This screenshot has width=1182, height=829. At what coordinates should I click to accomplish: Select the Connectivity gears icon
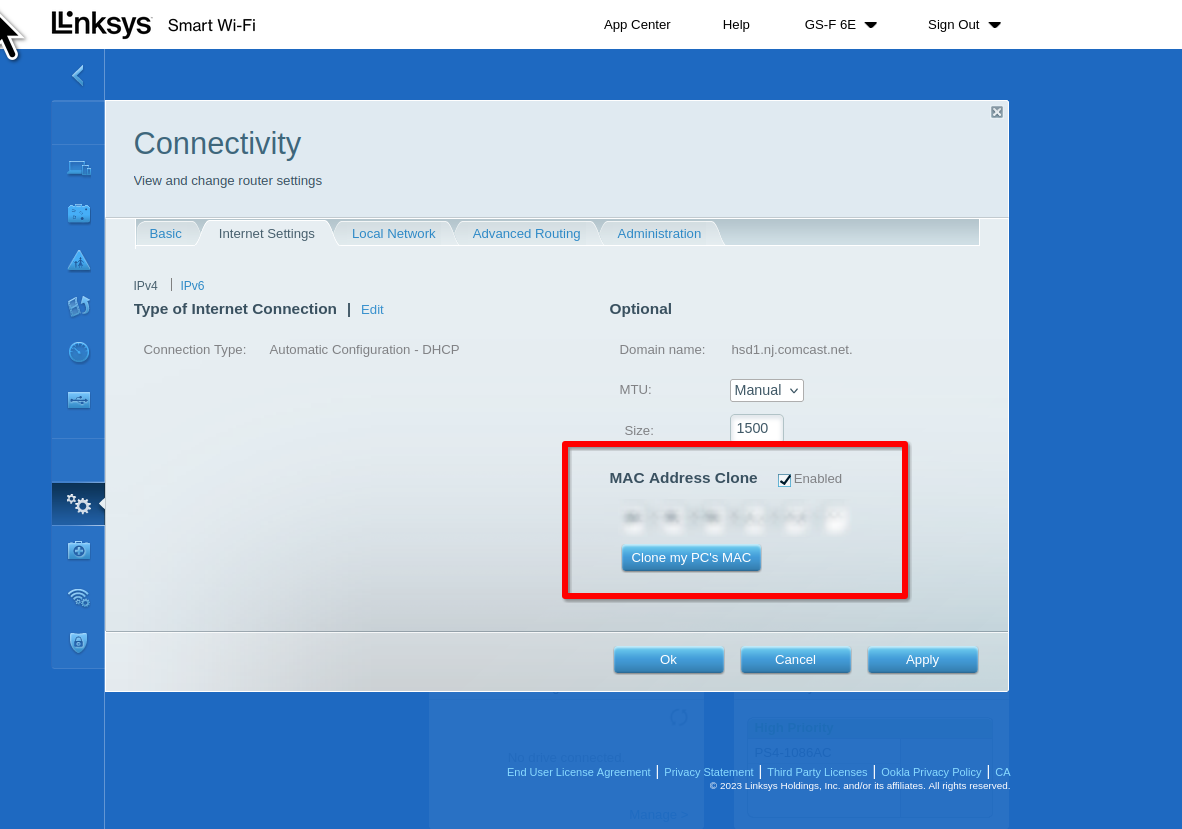[x=78, y=503]
